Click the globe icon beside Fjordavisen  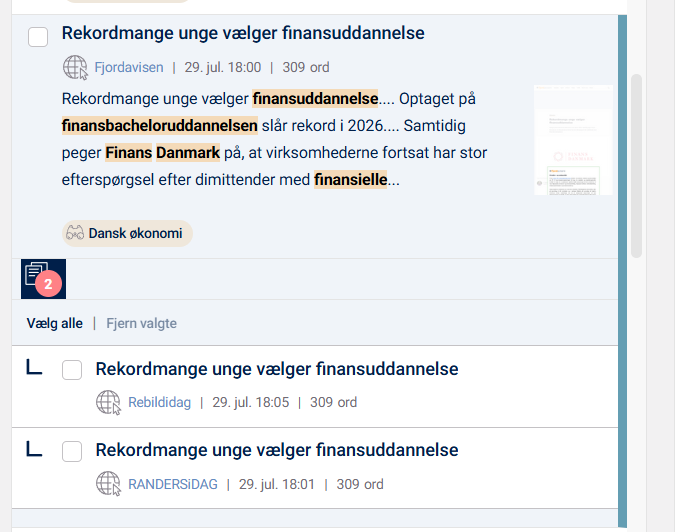pos(75,67)
